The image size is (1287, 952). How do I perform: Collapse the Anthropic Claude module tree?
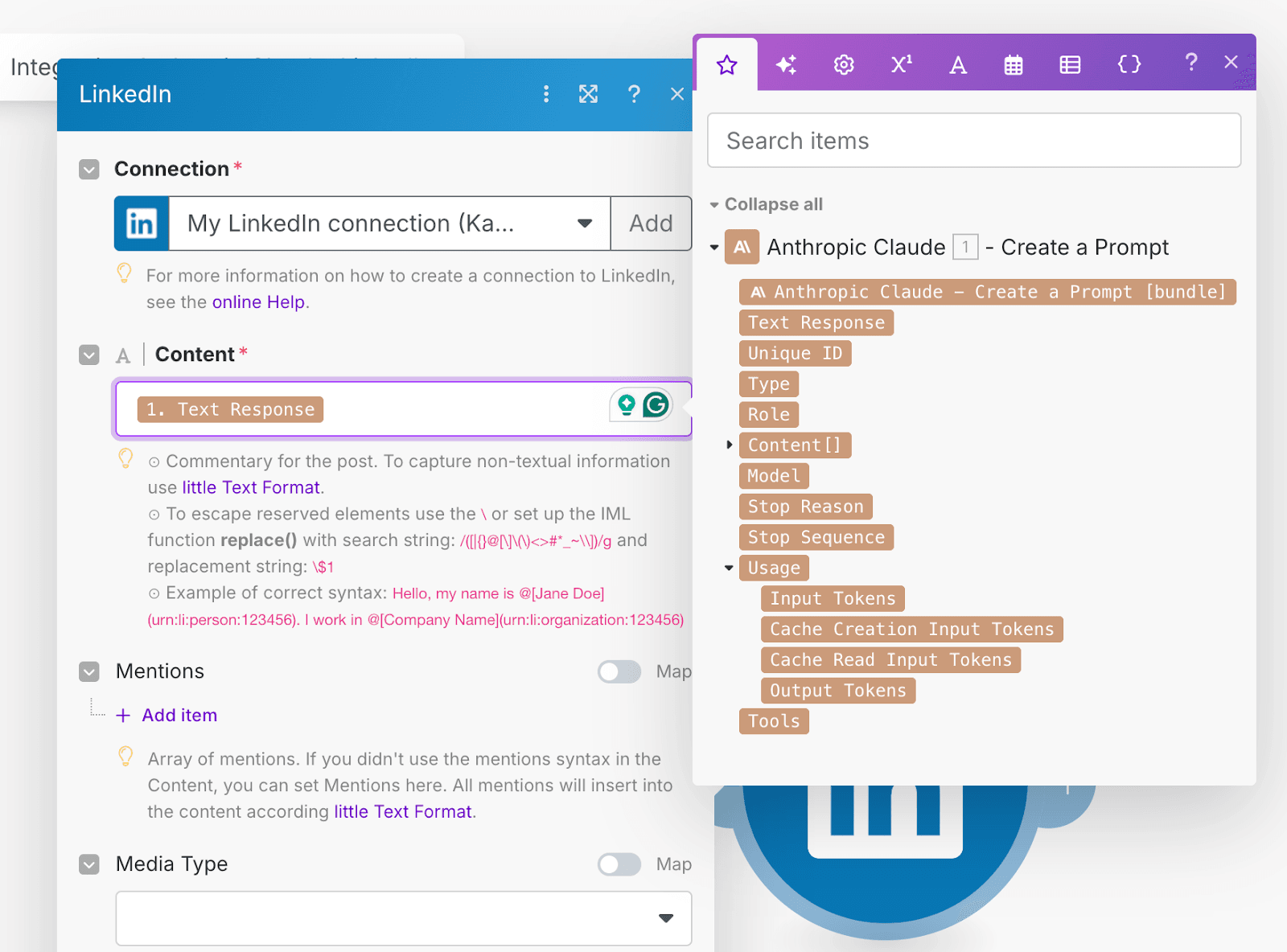(714, 248)
